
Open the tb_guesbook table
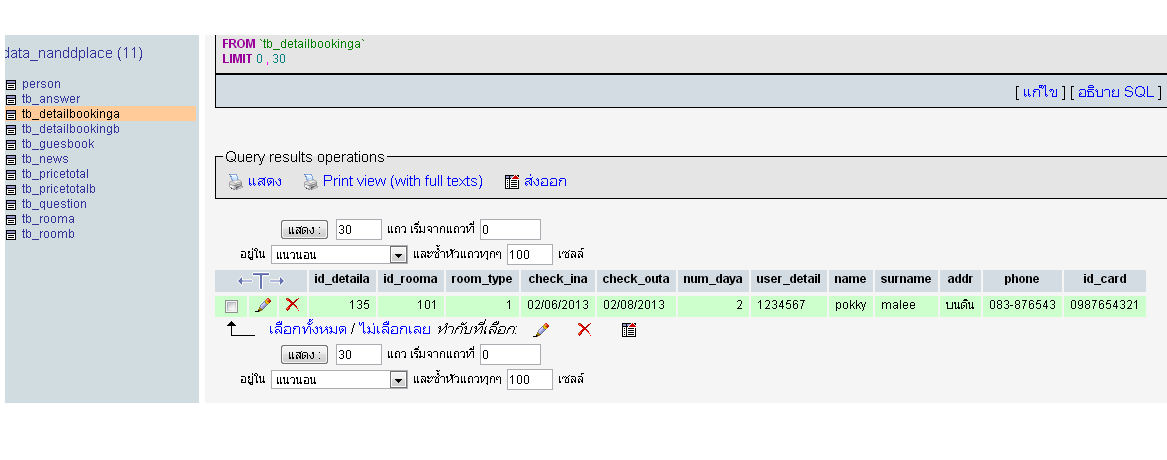click(x=58, y=144)
